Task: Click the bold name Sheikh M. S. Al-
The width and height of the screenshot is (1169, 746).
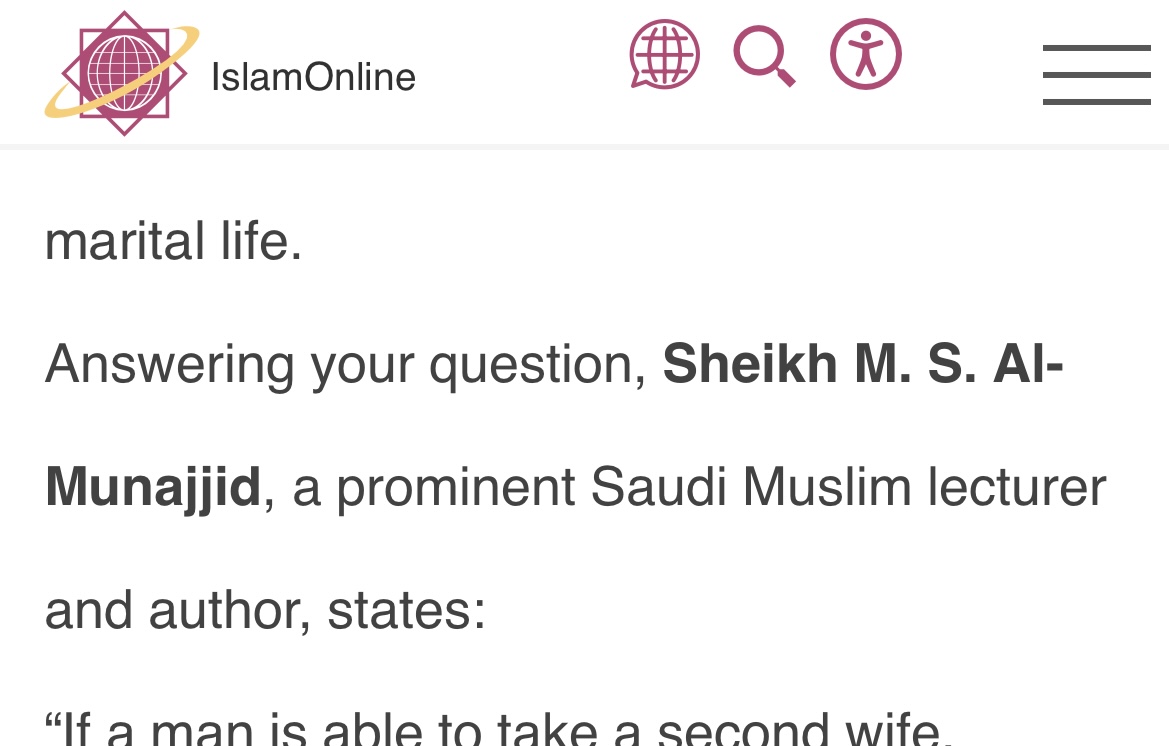Action: pyautogui.click(x=863, y=364)
